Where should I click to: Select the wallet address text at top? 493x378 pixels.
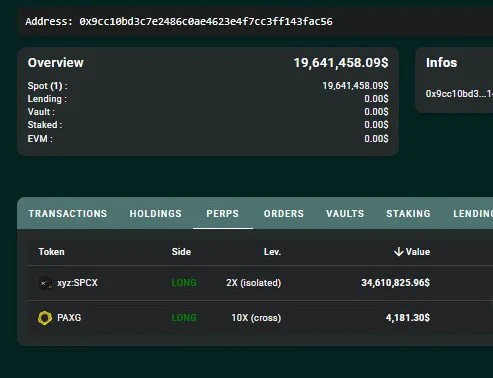[206, 22]
